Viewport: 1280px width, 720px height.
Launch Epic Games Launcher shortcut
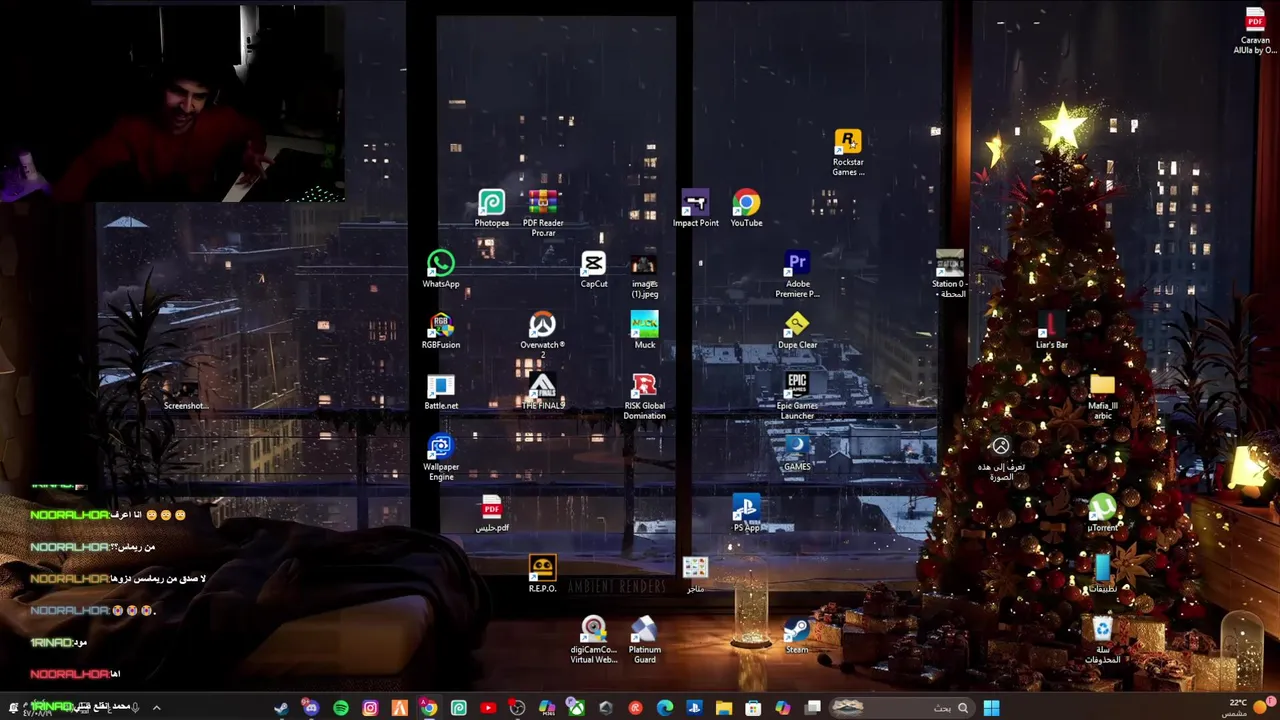(797, 397)
